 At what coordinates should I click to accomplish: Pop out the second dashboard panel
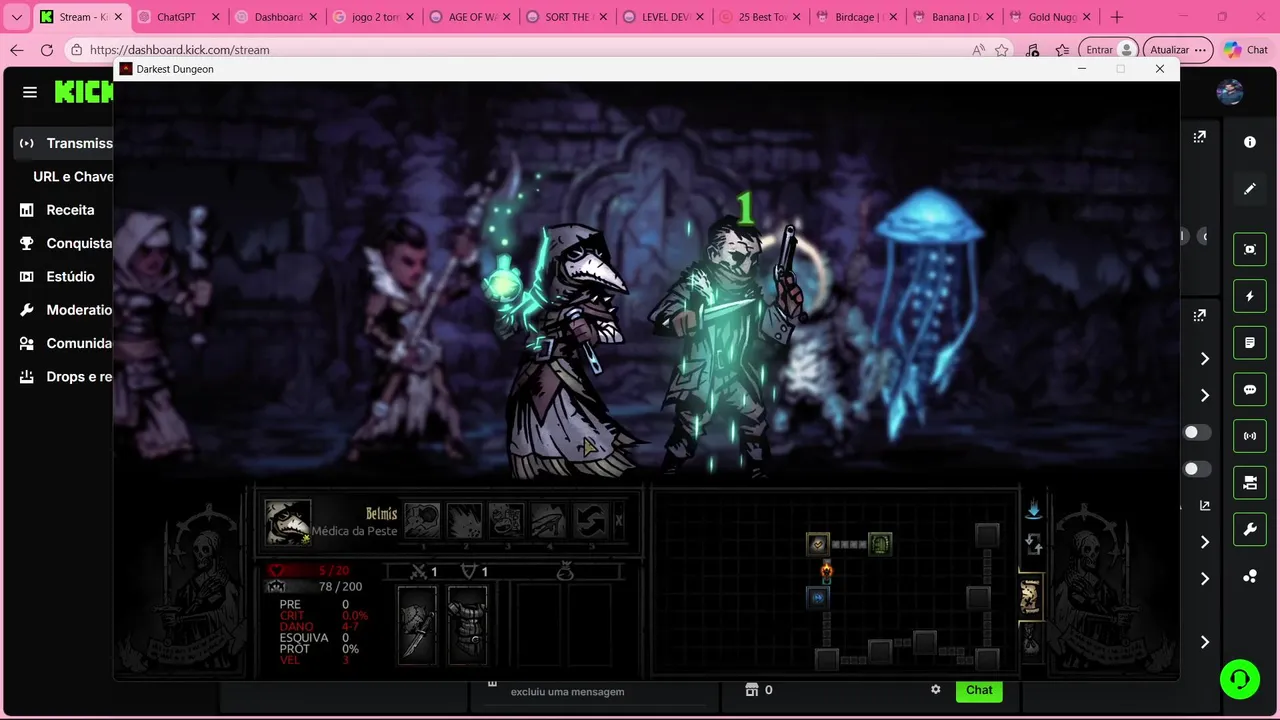tap(1199, 315)
